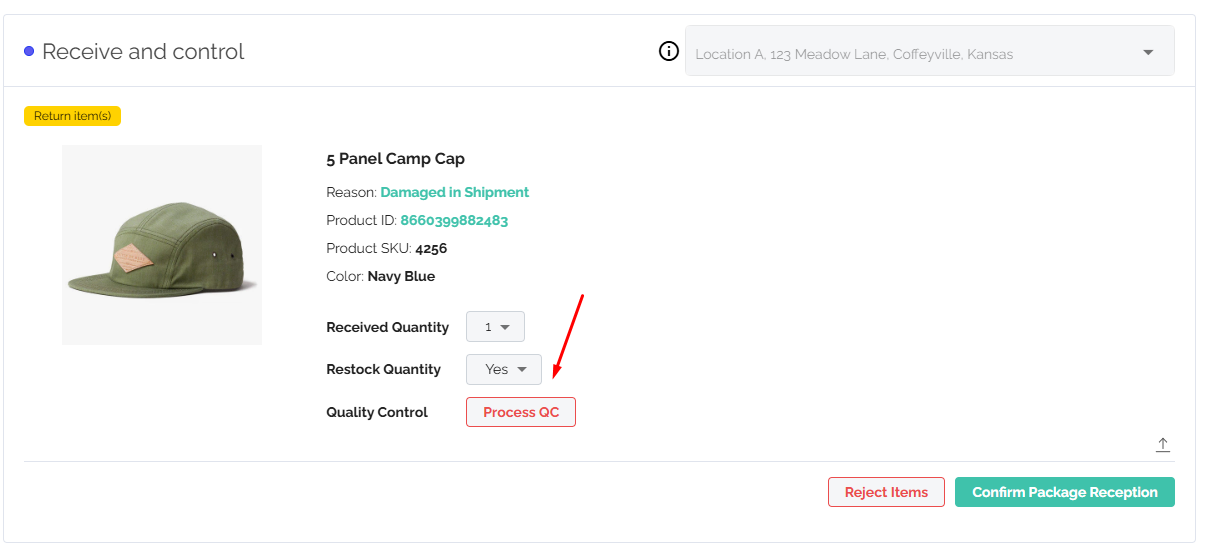
Task: Click the green cap product thumbnail
Action: click(x=162, y=245)
